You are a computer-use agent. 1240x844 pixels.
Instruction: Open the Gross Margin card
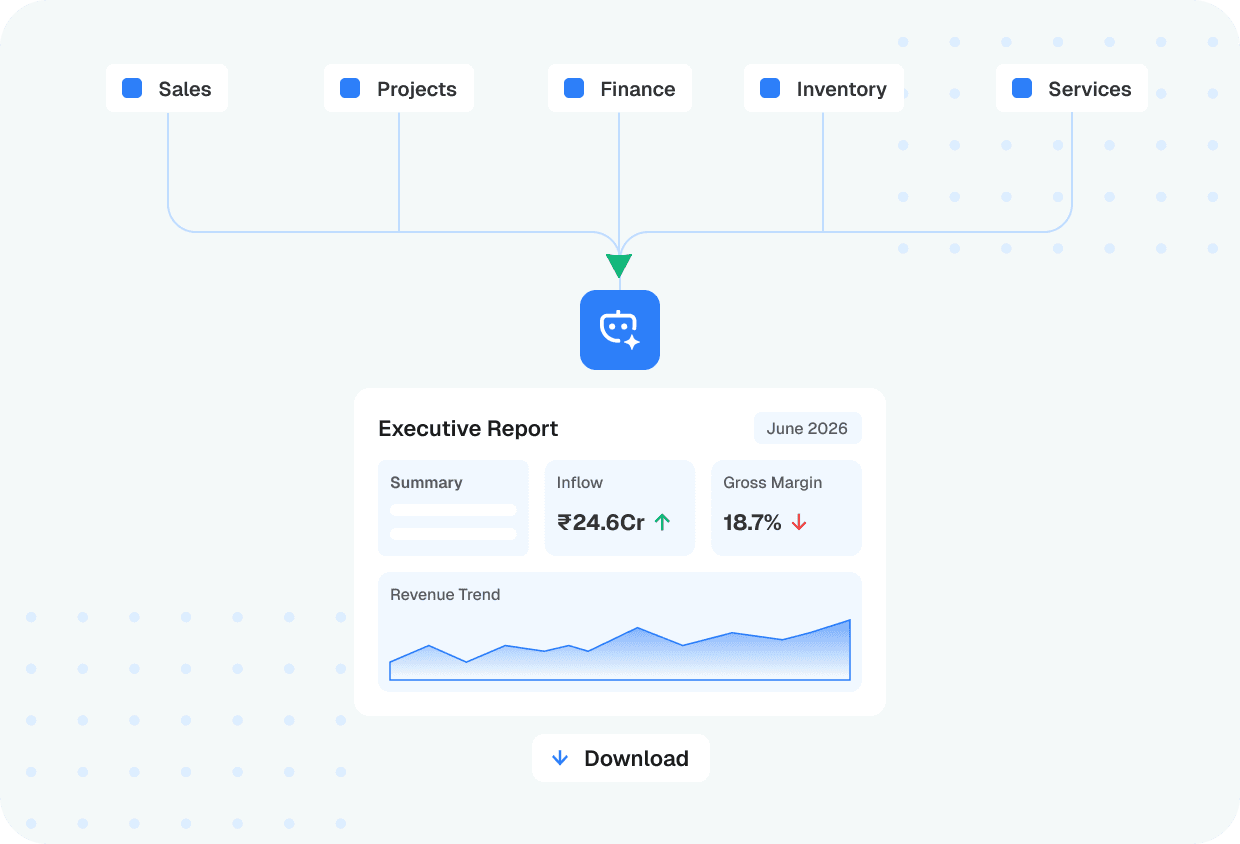(786, 508)
